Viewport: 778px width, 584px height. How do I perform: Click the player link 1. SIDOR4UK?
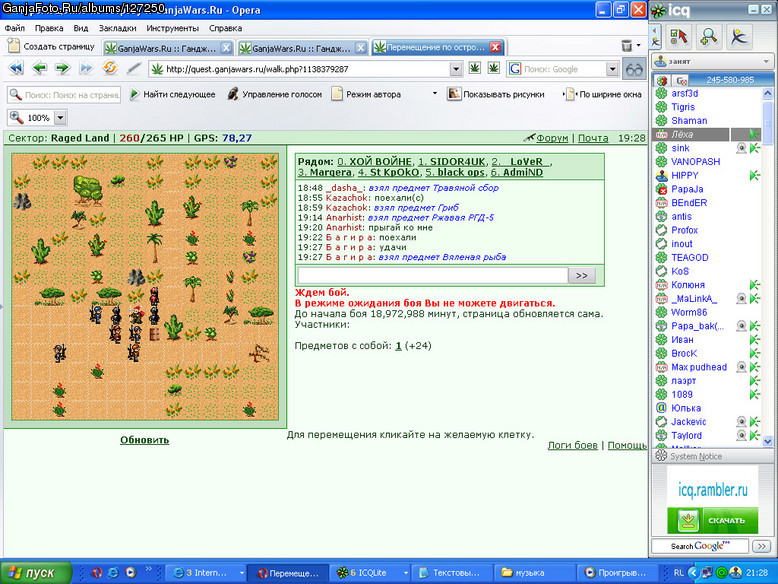[452, 162]
